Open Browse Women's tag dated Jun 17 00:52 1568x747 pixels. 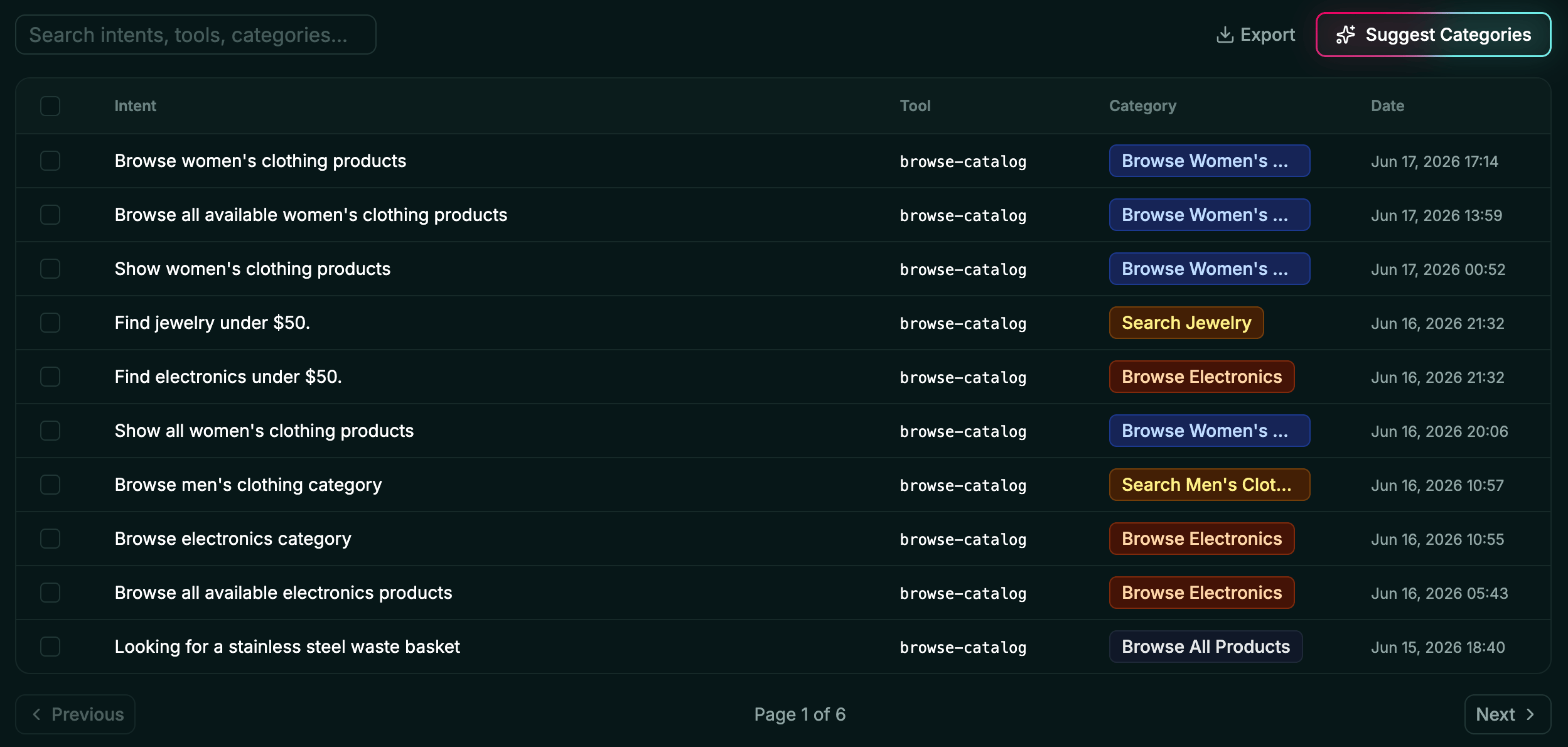1209,269
